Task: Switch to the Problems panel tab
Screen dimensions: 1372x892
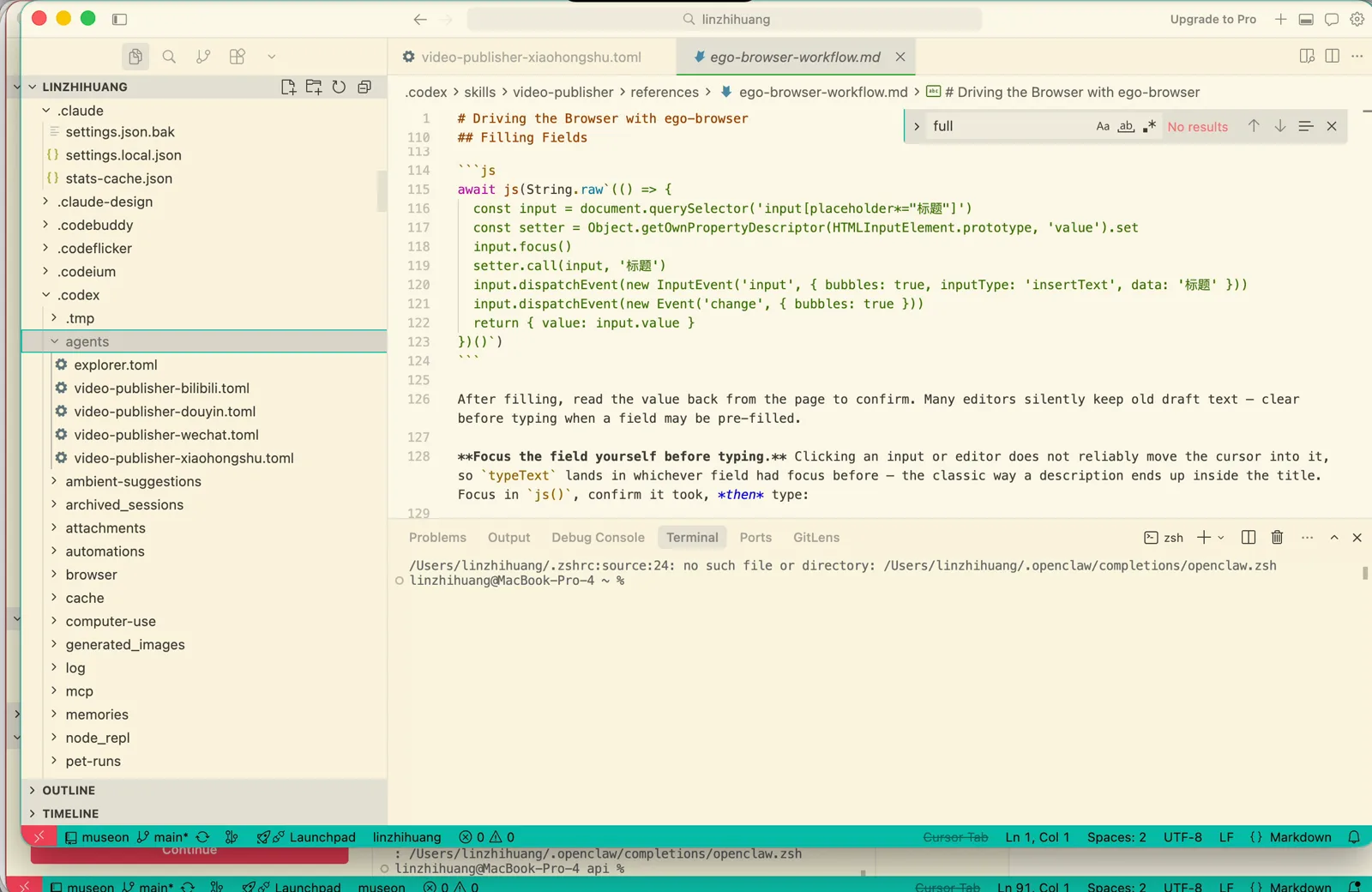Action: pos(437,538)
